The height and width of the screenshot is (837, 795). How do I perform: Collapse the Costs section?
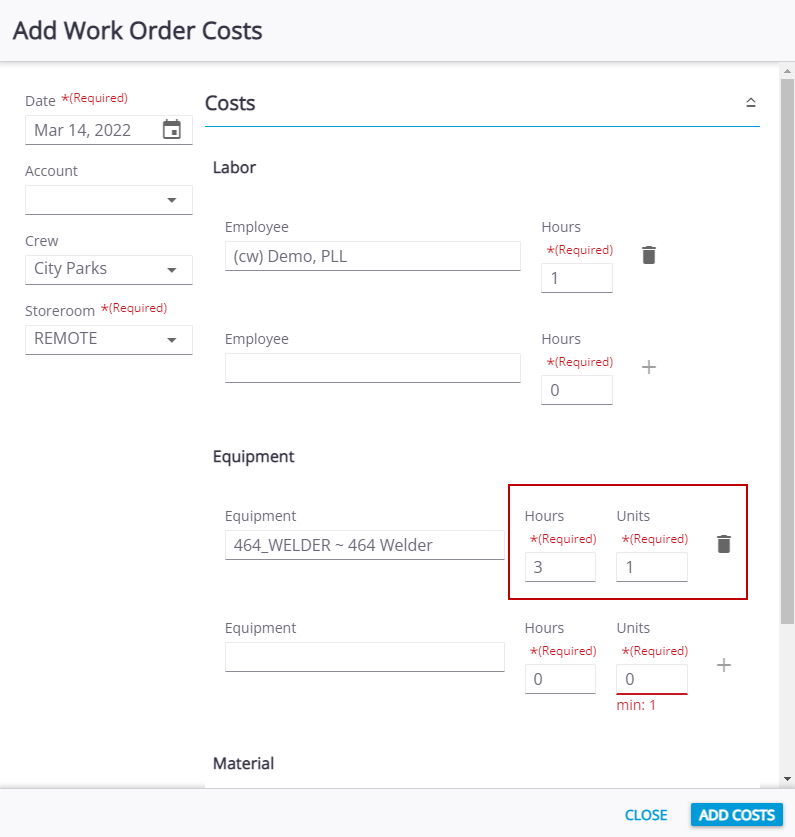751,102
